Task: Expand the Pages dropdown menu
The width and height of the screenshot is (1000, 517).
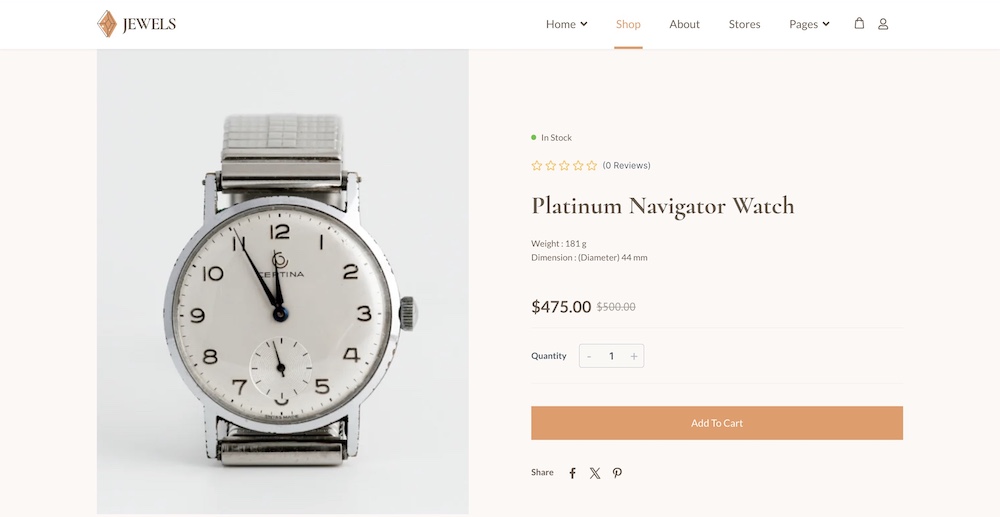Action: coord(809,24)
